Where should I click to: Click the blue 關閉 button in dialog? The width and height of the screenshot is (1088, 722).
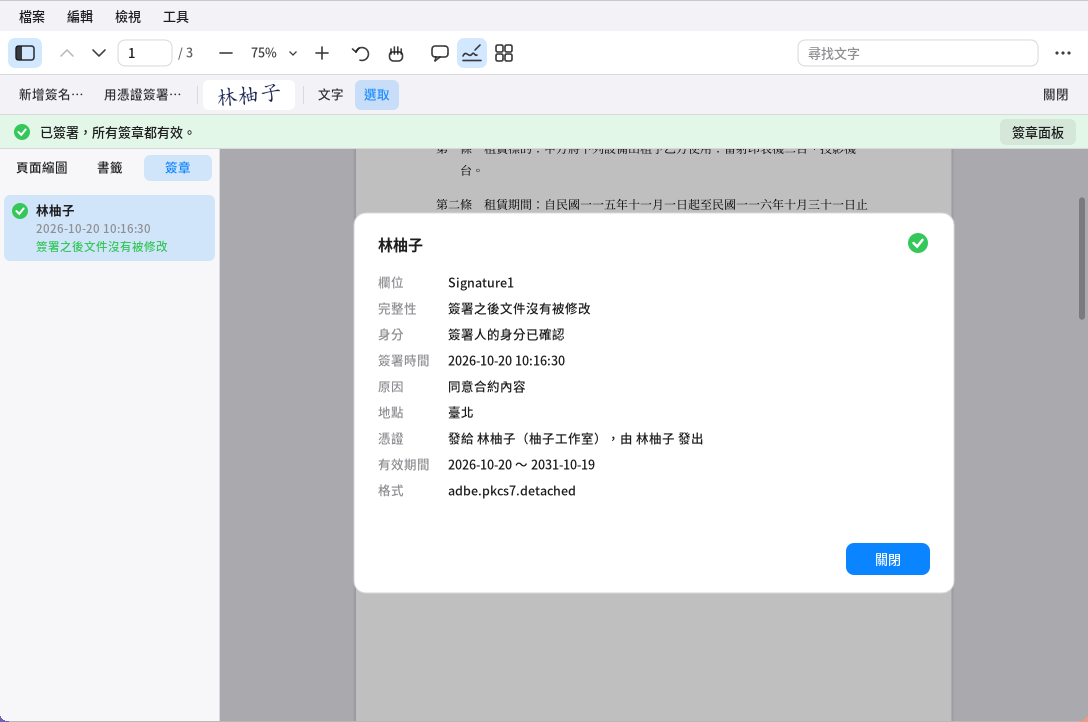click(x=887, y=559)
